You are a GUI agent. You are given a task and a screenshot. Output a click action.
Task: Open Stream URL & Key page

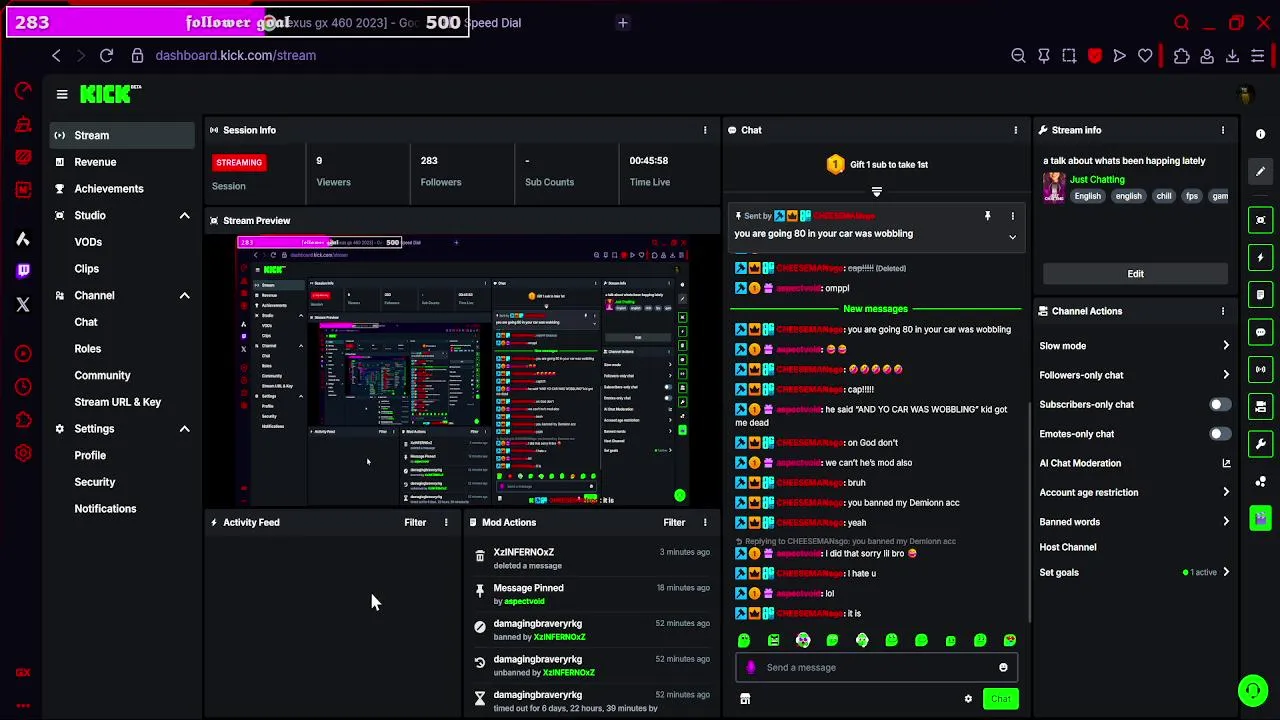[x=117, y=402]
